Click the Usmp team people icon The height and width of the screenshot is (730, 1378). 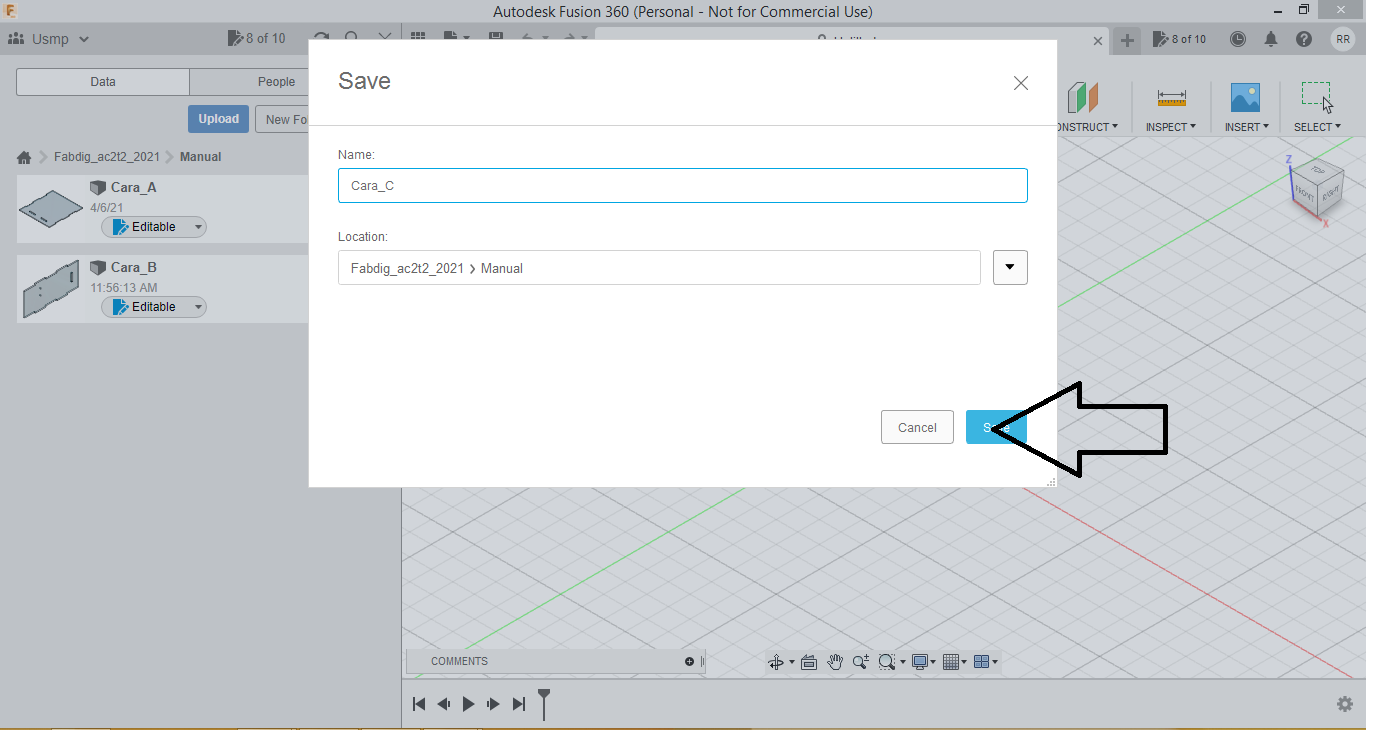click(x=17, y=39)
